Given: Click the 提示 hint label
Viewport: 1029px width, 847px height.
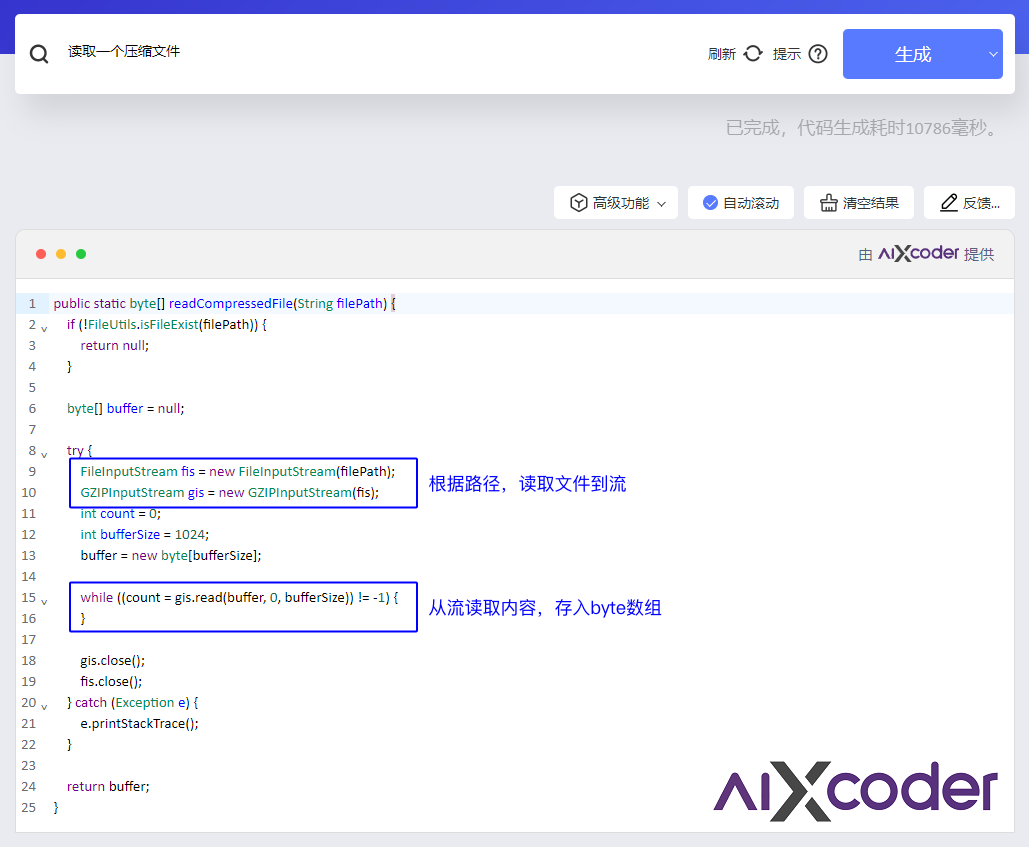Looking at the screenshot, I should tap(786, 54).
